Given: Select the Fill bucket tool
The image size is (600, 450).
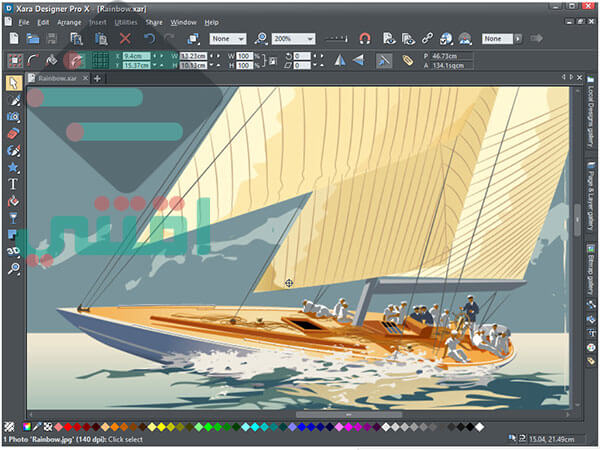Looking at the screenshot, I should (x=13, y=201).
